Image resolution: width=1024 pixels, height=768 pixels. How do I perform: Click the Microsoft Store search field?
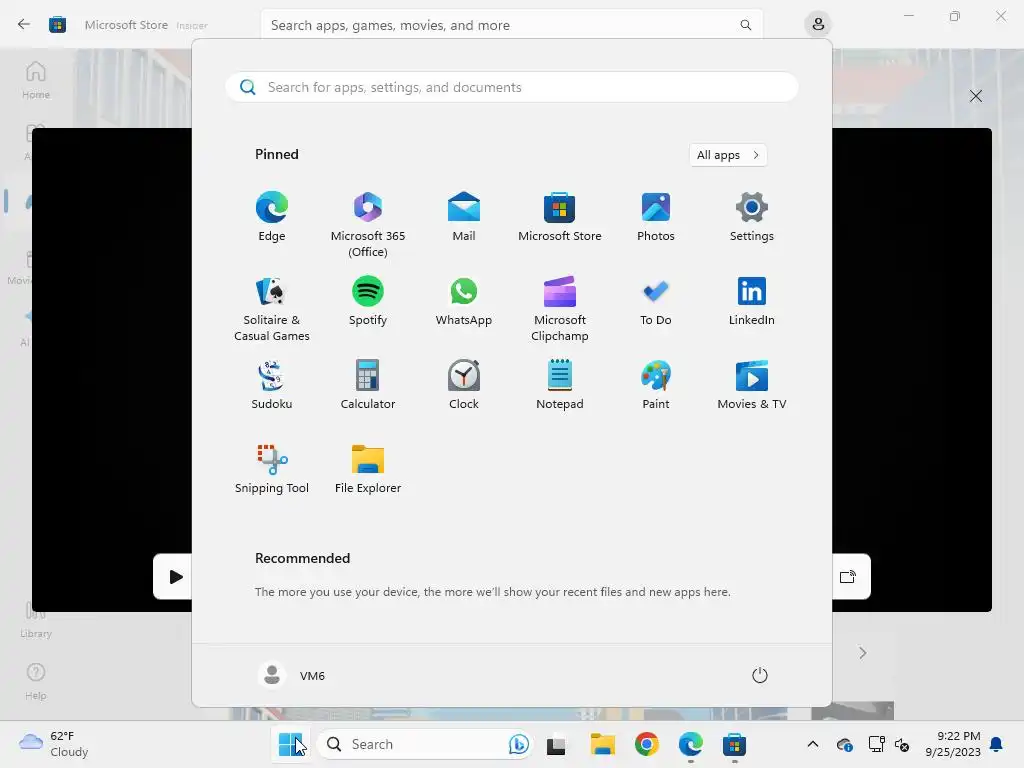pos(511,25)
